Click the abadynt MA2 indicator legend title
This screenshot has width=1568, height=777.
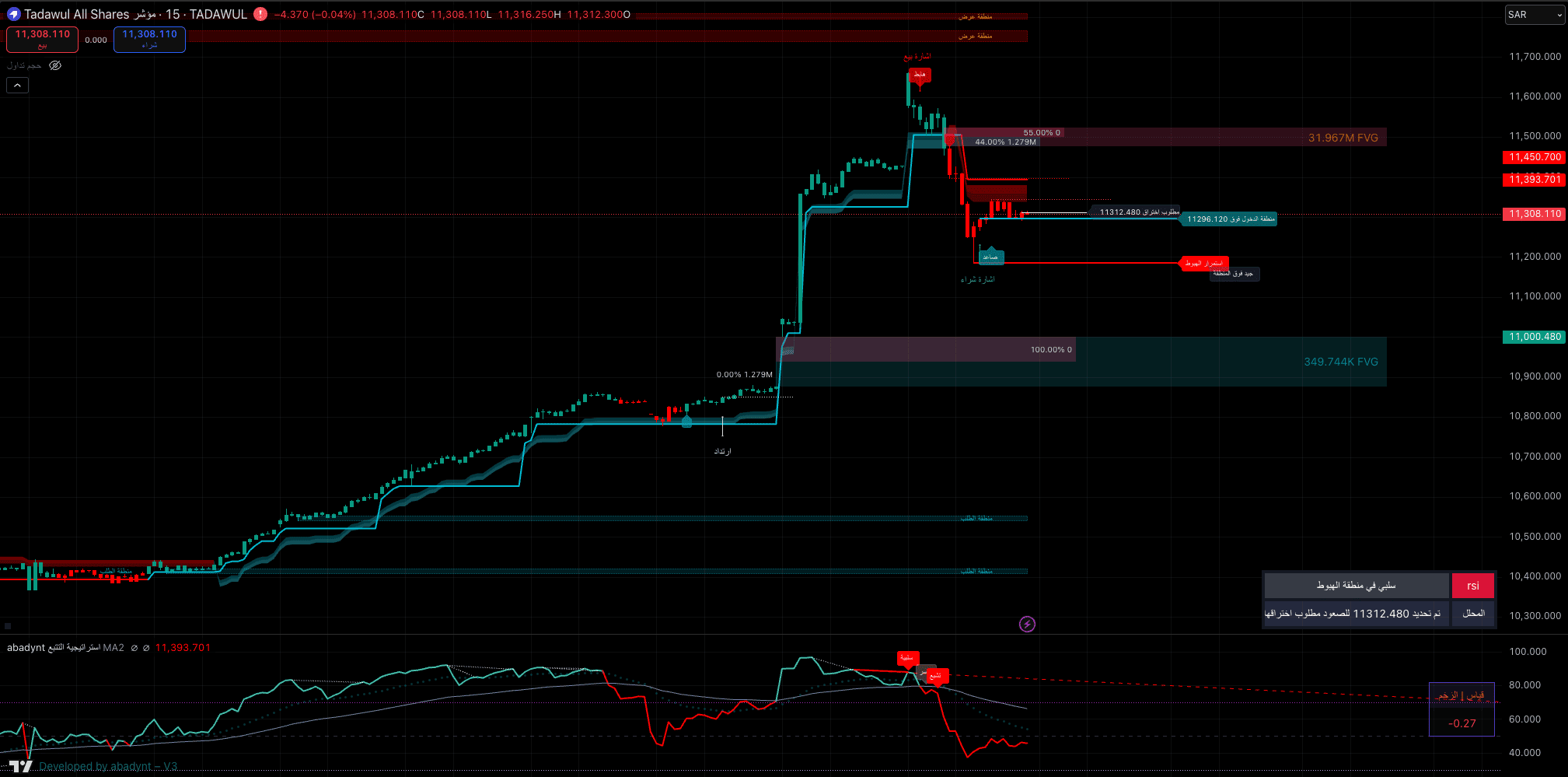(65, 647)
